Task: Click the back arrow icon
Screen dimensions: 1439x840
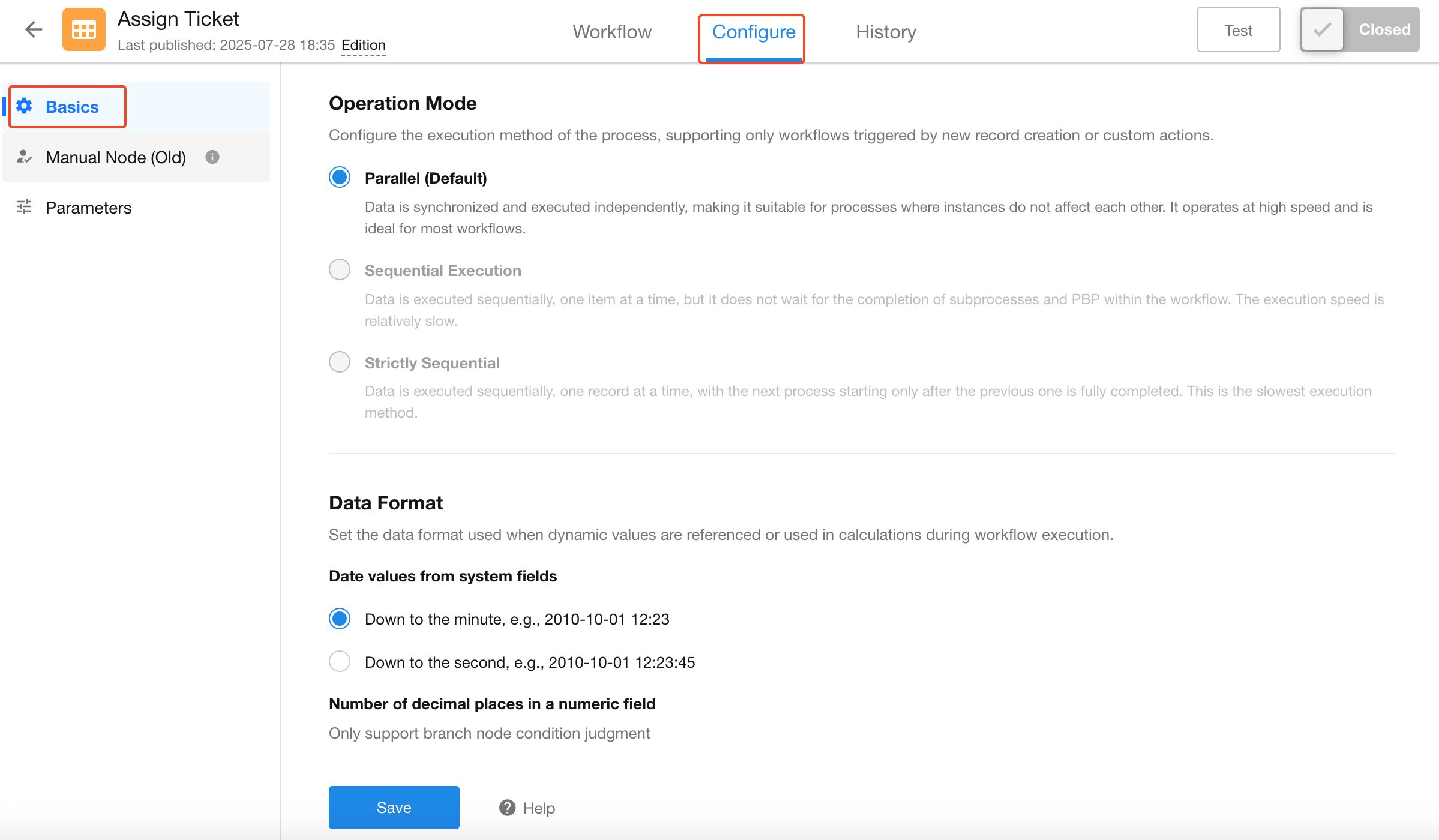Action: pos(34,29)
